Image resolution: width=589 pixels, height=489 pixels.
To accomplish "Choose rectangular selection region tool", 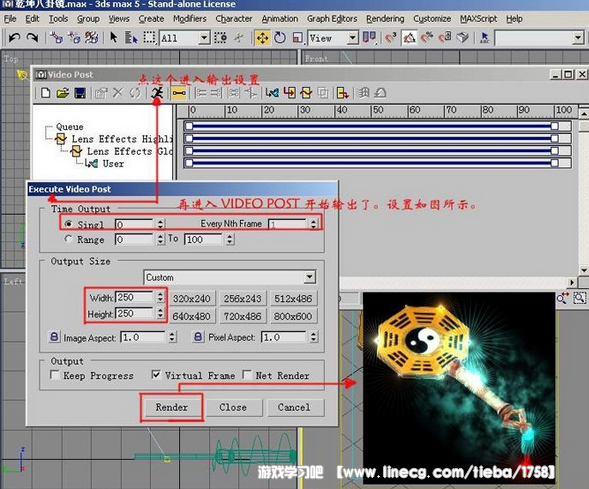I will click(149, 38).
